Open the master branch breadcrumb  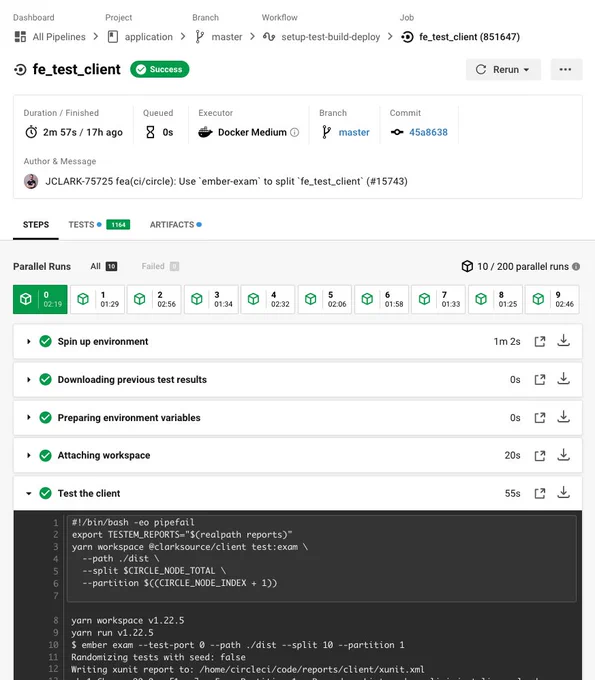click(x=226, y=37)
